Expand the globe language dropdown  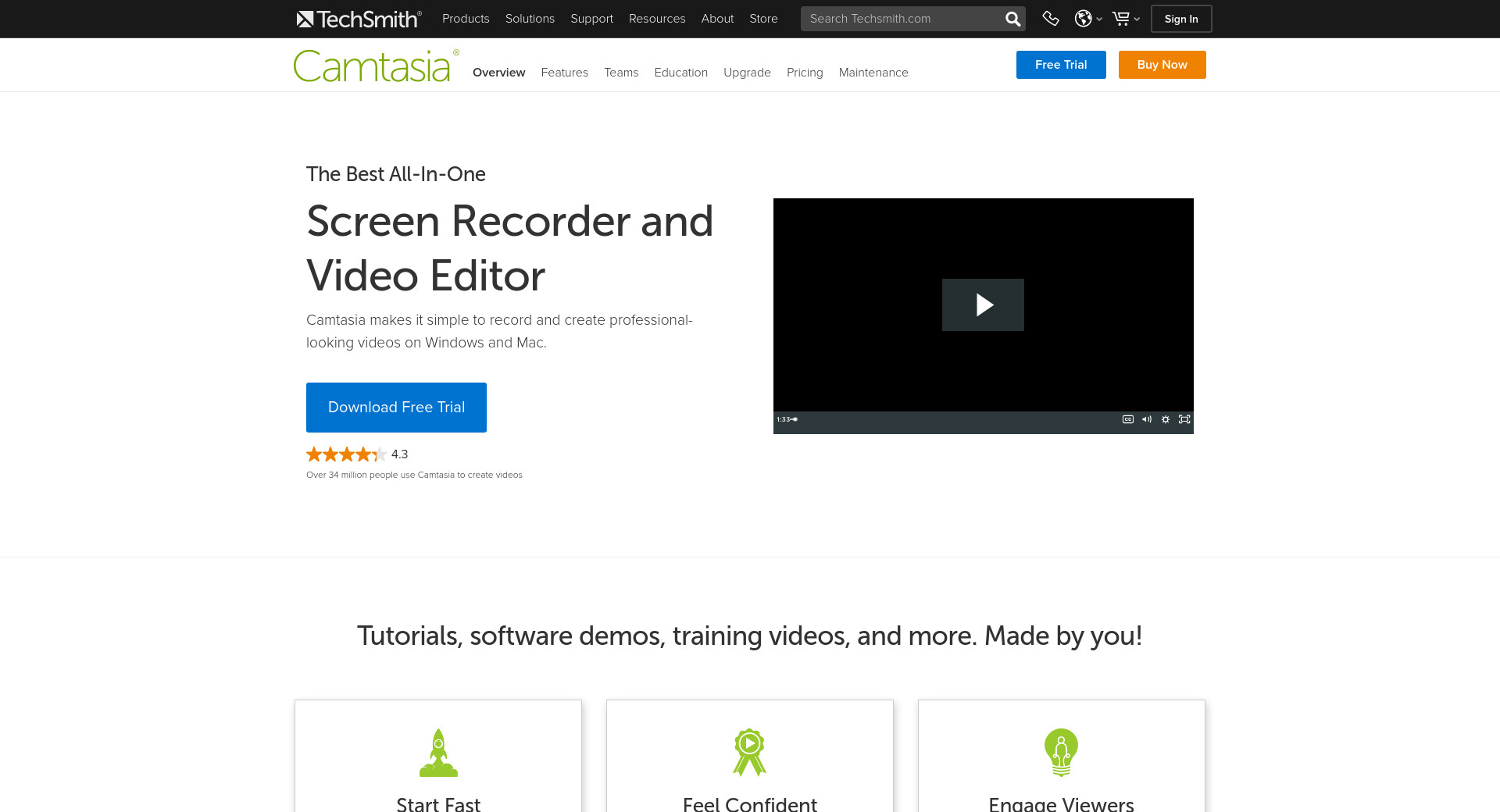1088,19
